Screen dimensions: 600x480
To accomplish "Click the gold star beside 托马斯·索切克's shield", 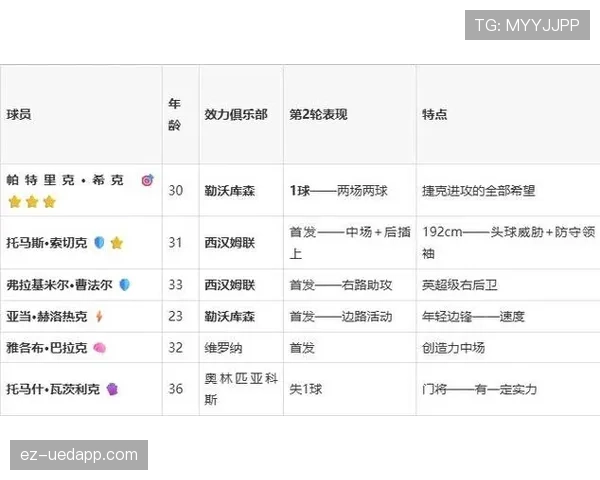I will tap(117, 243).
